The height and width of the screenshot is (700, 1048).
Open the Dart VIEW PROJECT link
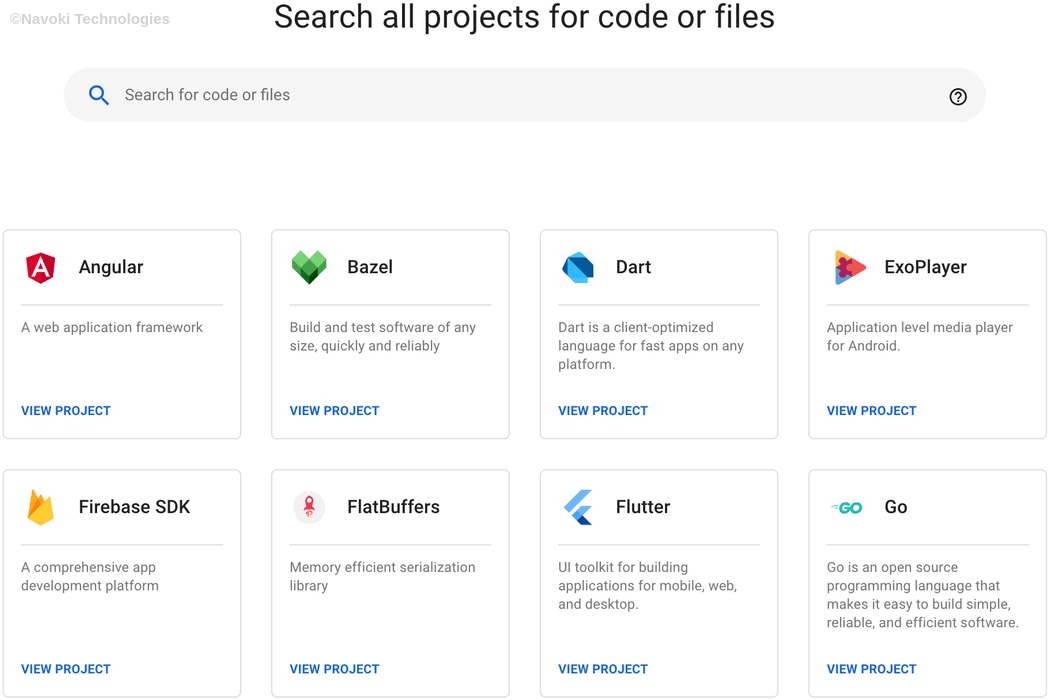click(603, 410)
